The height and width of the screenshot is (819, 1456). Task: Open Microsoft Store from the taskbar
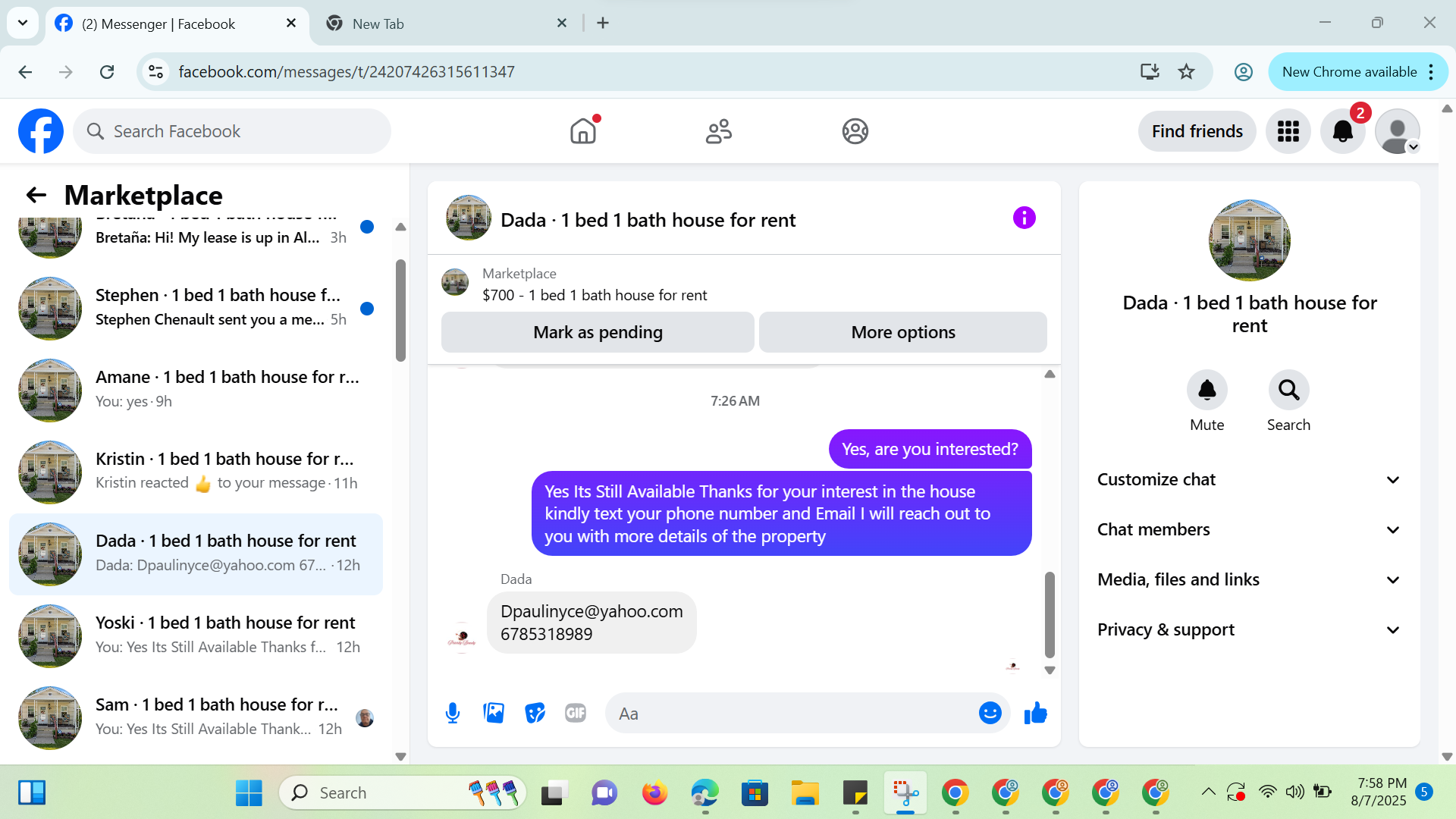[755, 793]
